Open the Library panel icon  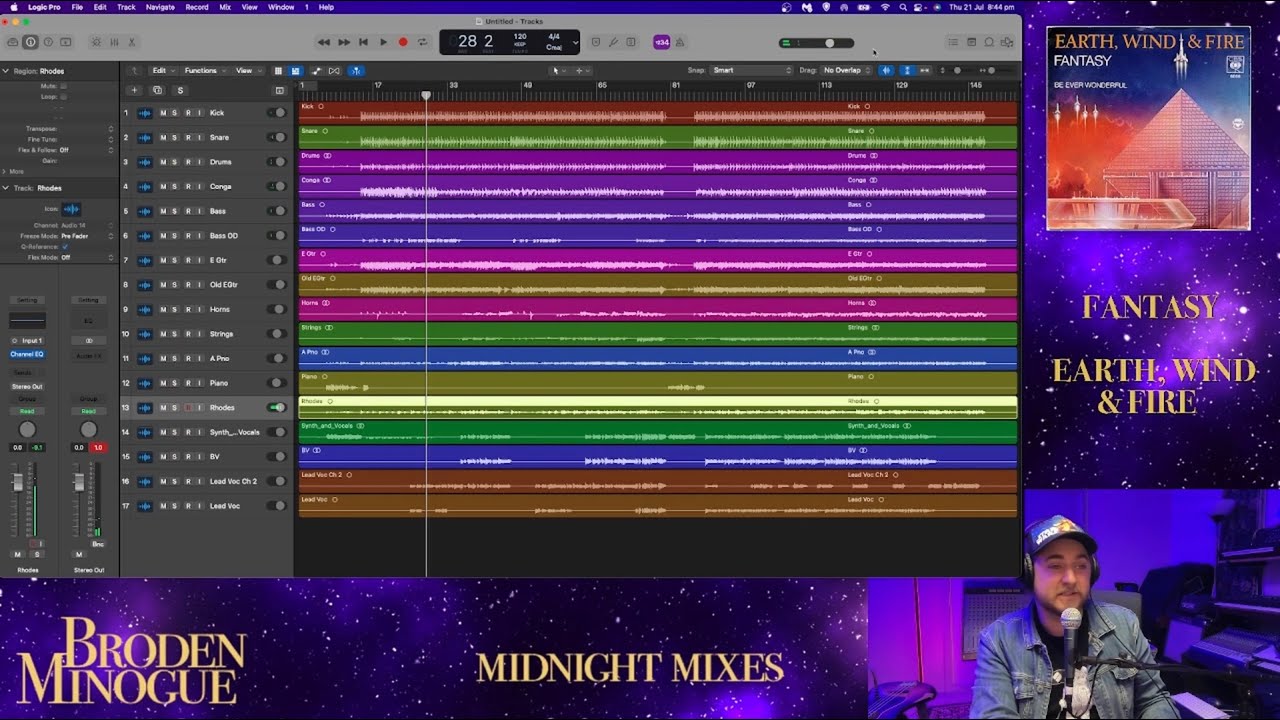pos(12,42)
